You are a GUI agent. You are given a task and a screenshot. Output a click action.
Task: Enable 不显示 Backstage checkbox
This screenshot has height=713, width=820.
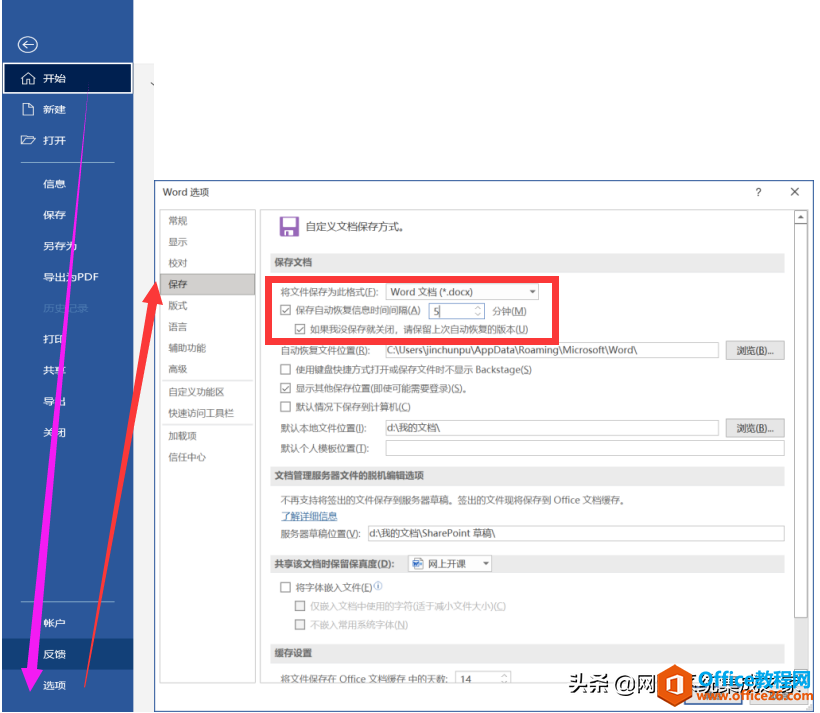(286, 370)
